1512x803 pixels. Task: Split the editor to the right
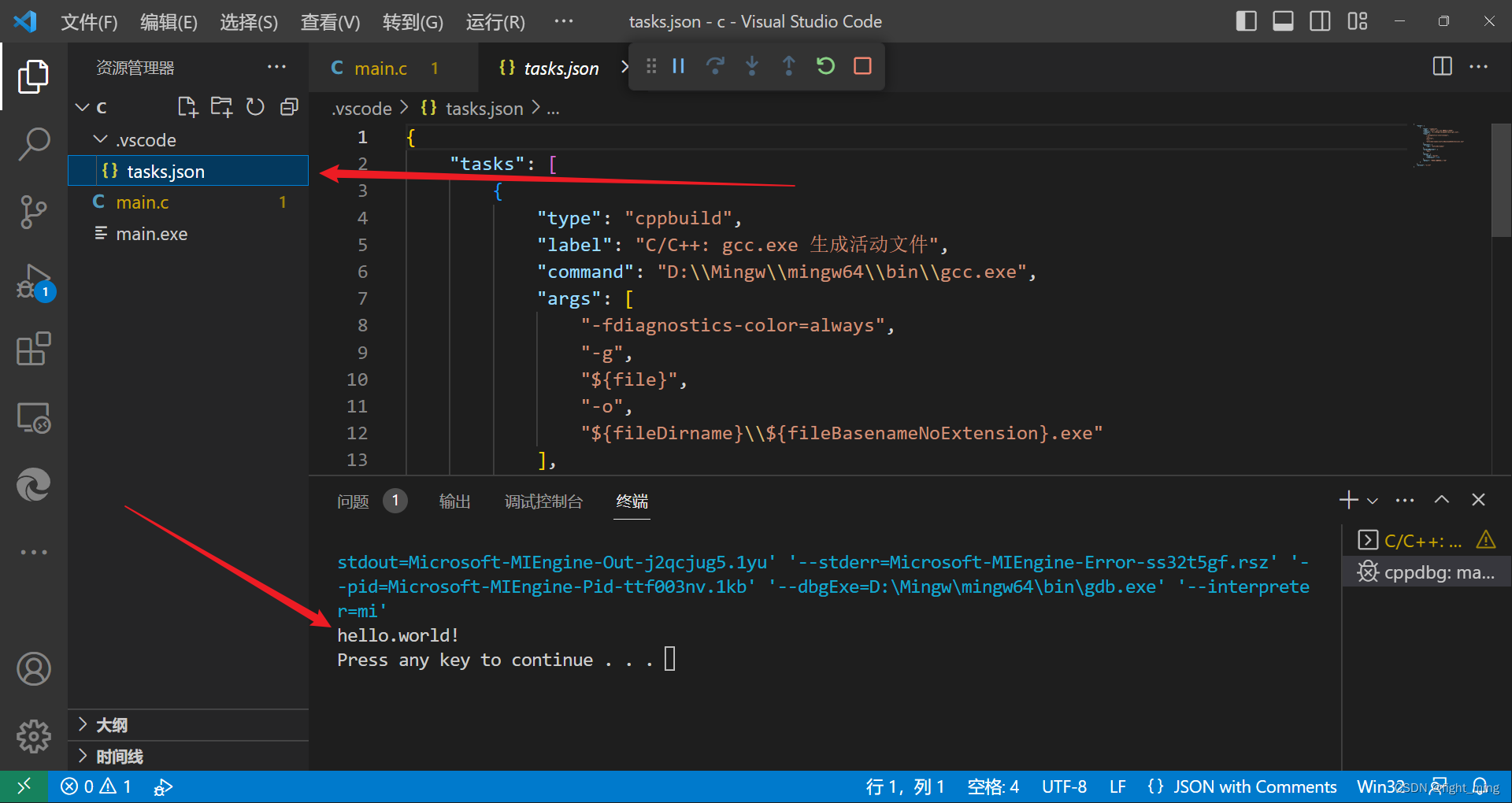1442,66
